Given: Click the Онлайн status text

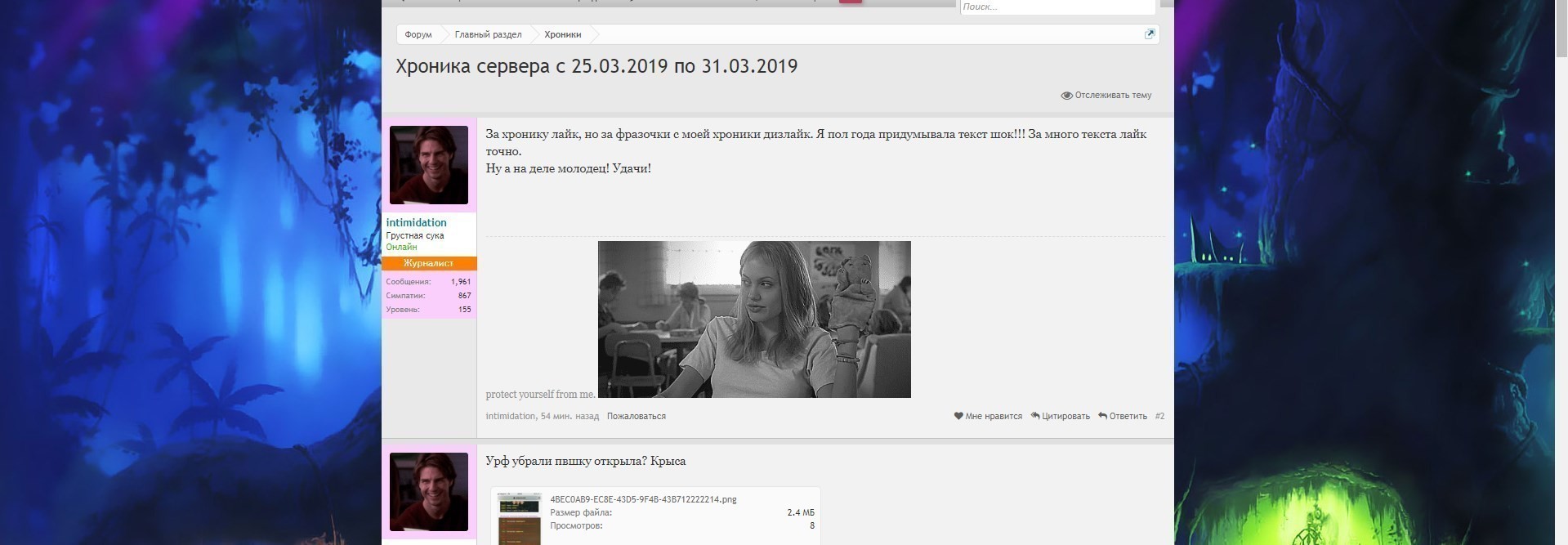Looking at the screenshot, I should point(401,247).
